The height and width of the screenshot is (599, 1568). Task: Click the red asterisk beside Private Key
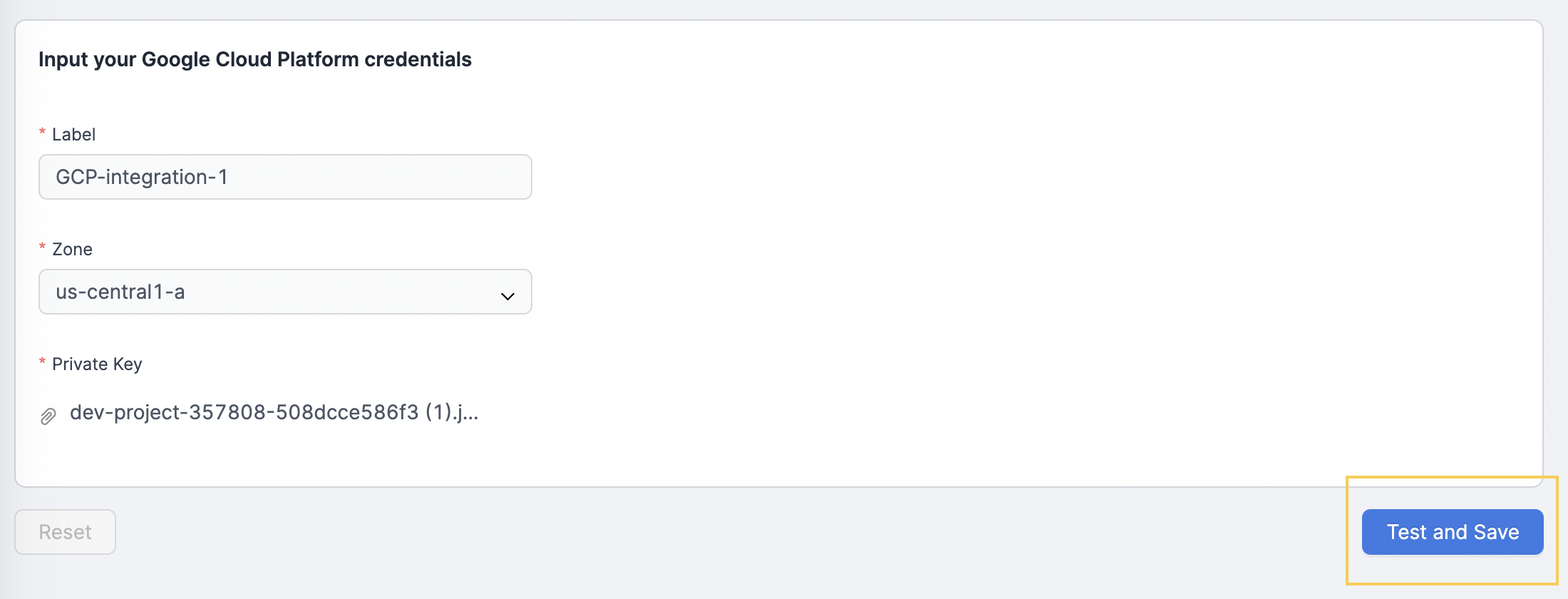pyautogui.click(x=42, y=362)
